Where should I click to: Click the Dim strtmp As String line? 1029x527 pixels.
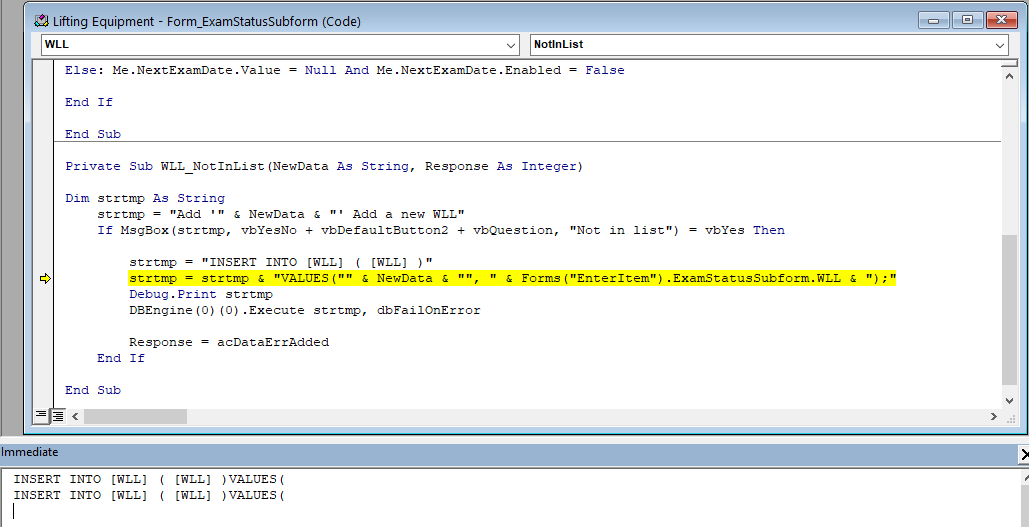click(145, 198)
